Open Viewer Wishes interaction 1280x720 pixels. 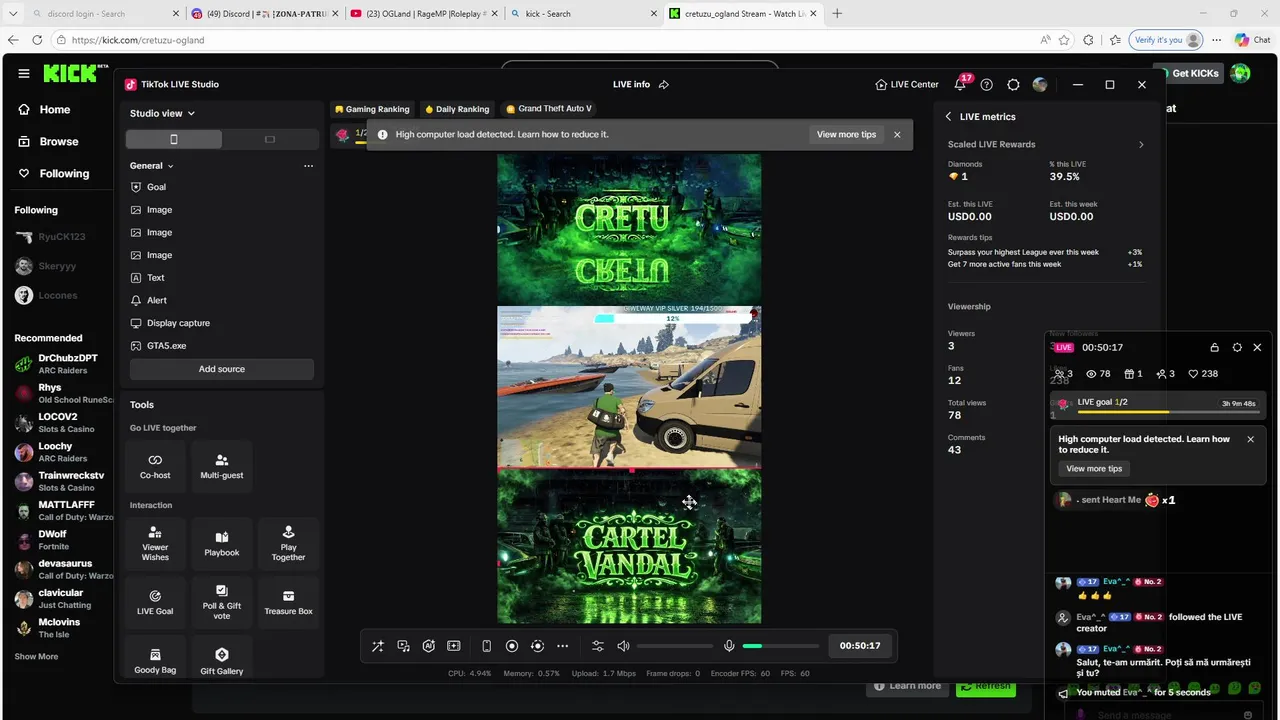[x=155, y=543]
